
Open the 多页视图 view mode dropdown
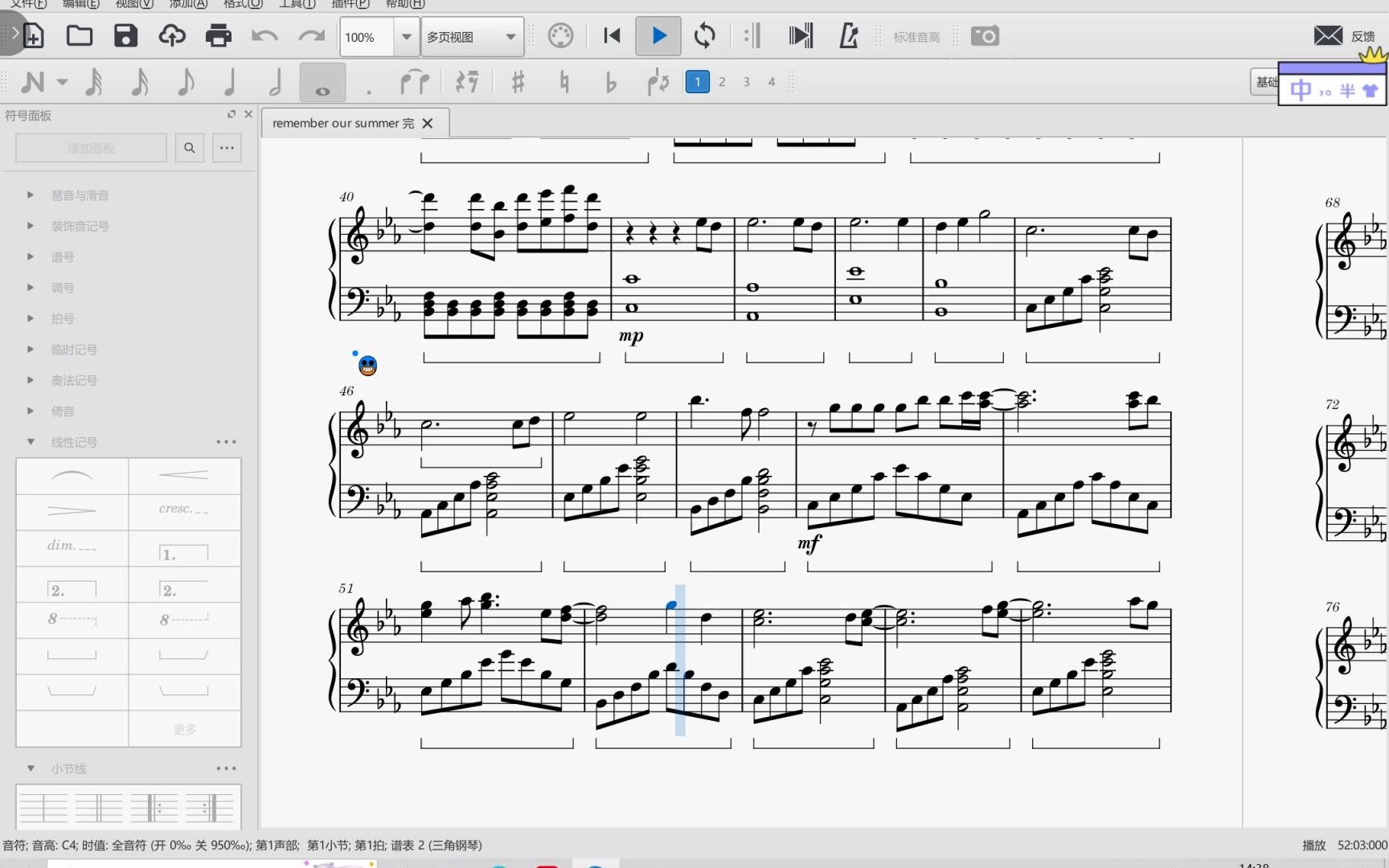(473, 37)
